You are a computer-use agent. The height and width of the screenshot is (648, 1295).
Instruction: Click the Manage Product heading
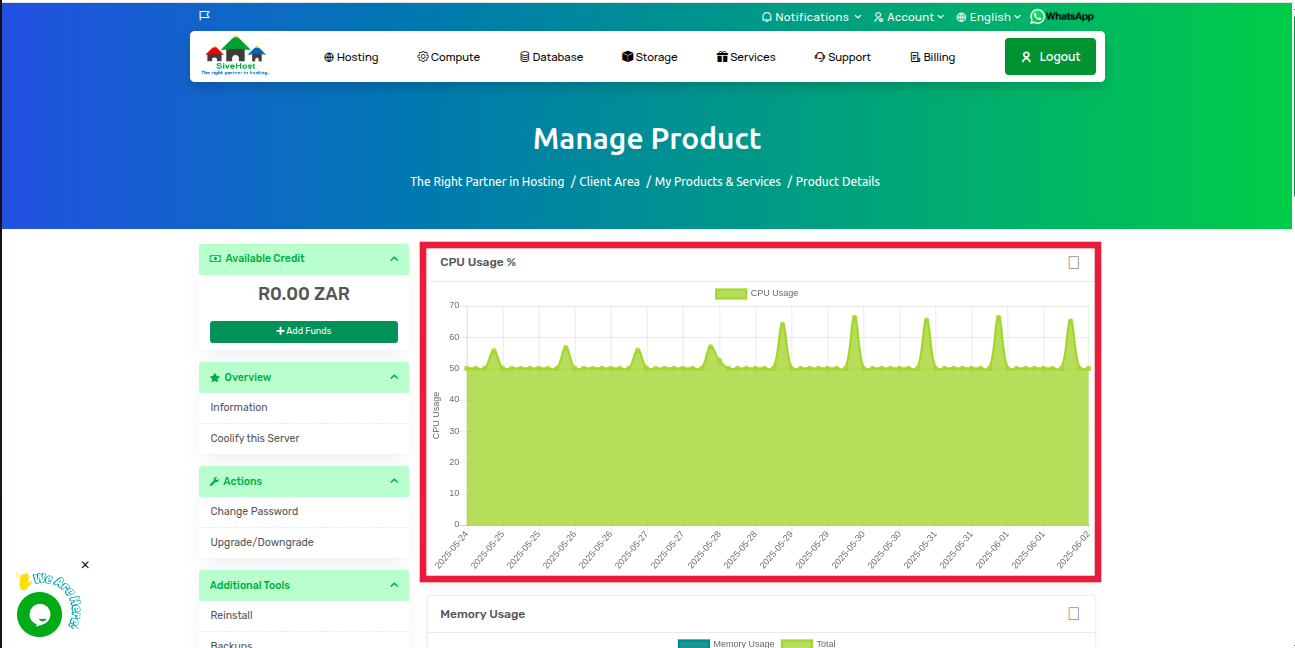647,138
